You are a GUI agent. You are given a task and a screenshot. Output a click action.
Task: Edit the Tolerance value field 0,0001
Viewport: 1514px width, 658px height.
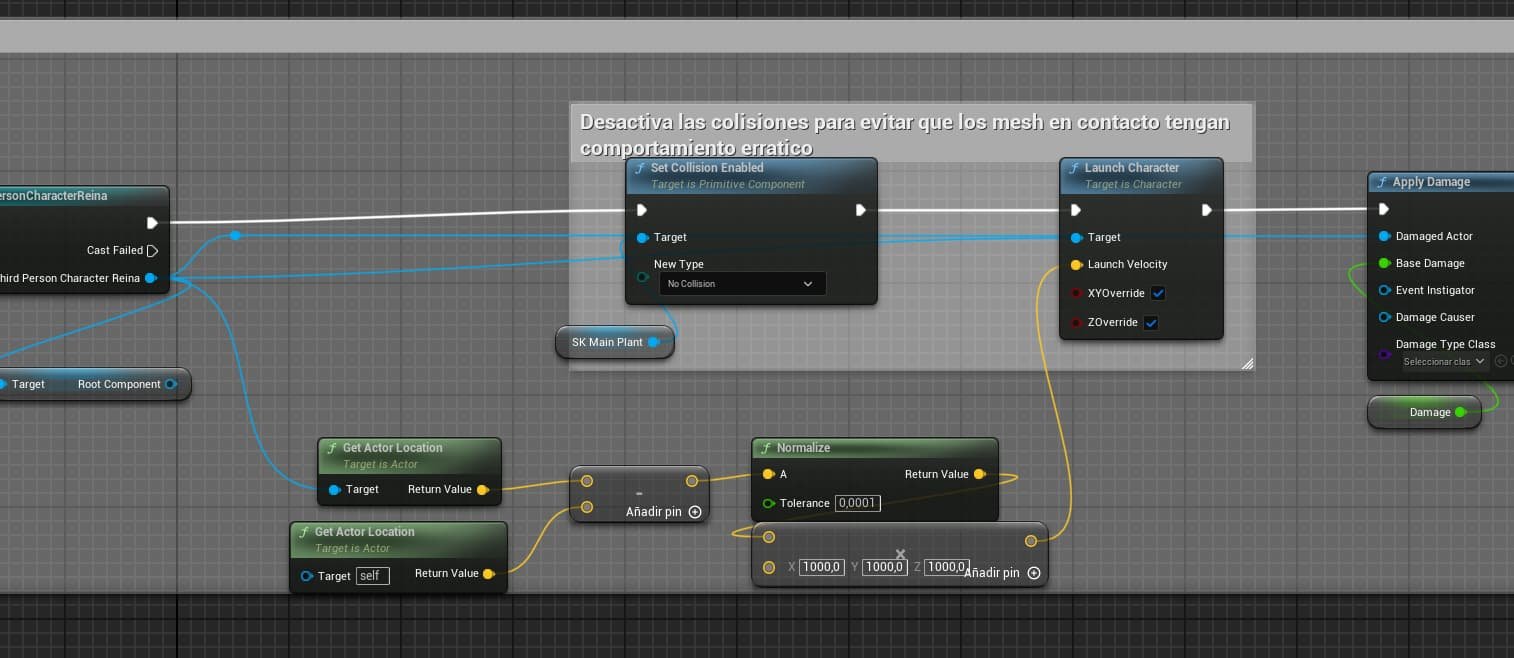pos(858,503)
